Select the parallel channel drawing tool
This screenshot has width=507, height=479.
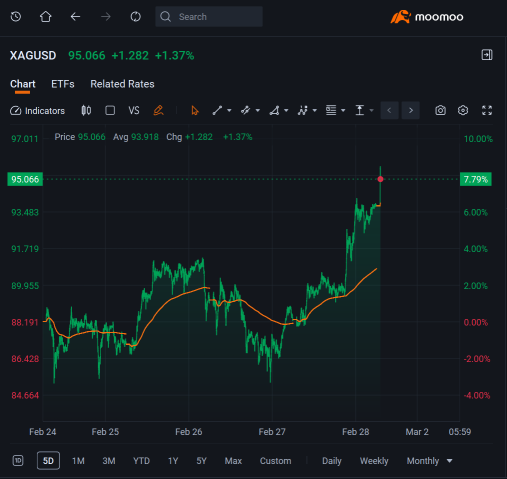[246, 110]
